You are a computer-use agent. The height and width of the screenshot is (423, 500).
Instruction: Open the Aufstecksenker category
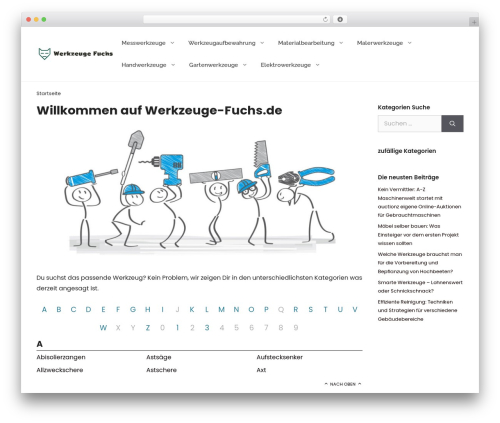pos(279,357)
